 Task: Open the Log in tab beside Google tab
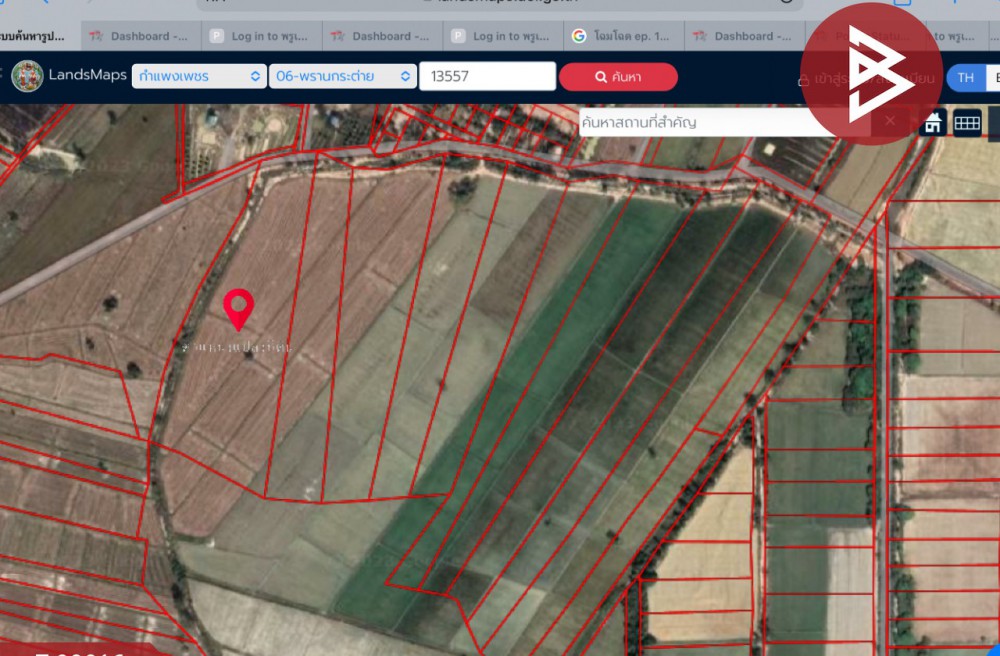[x=504, y=36]
